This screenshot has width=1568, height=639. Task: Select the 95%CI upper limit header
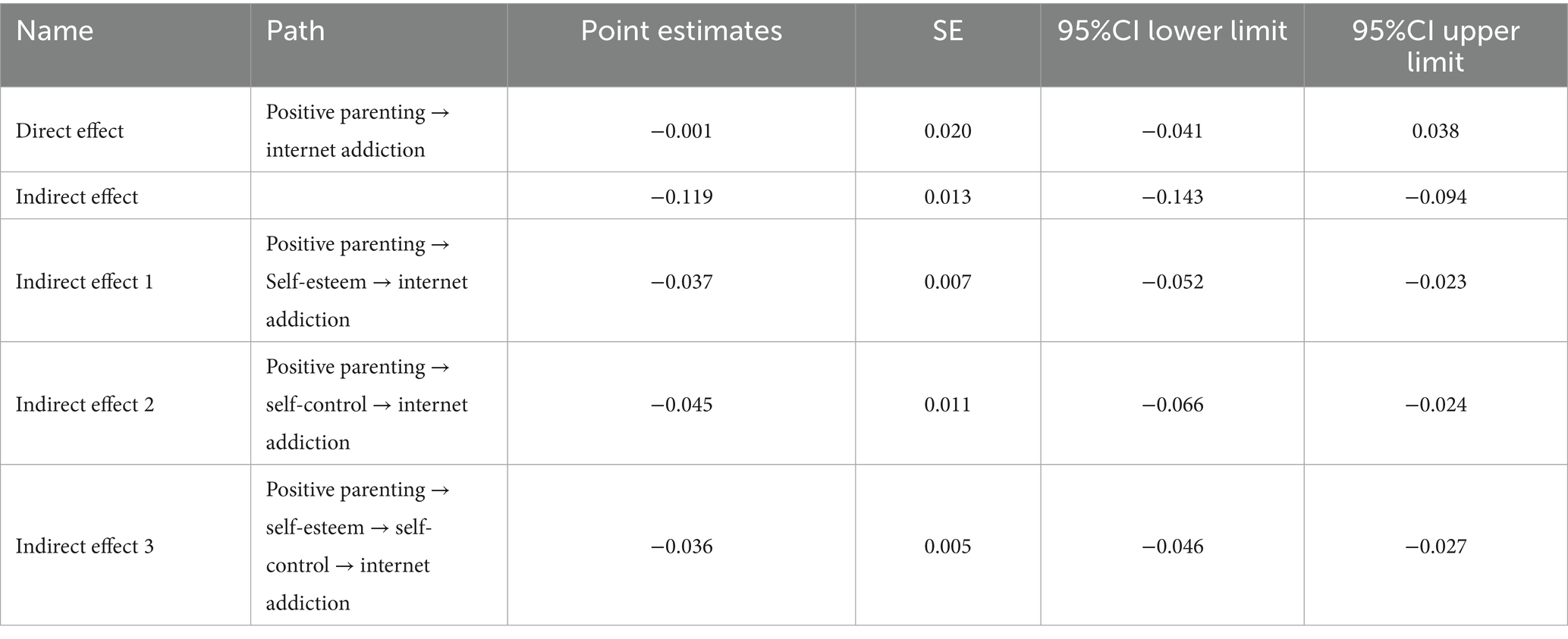tap(1435, 45)
